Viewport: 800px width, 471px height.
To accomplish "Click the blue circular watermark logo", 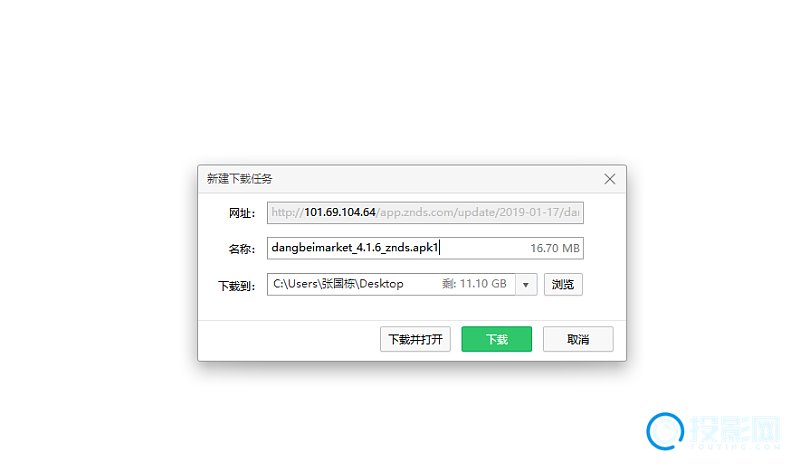I will 665,431.
